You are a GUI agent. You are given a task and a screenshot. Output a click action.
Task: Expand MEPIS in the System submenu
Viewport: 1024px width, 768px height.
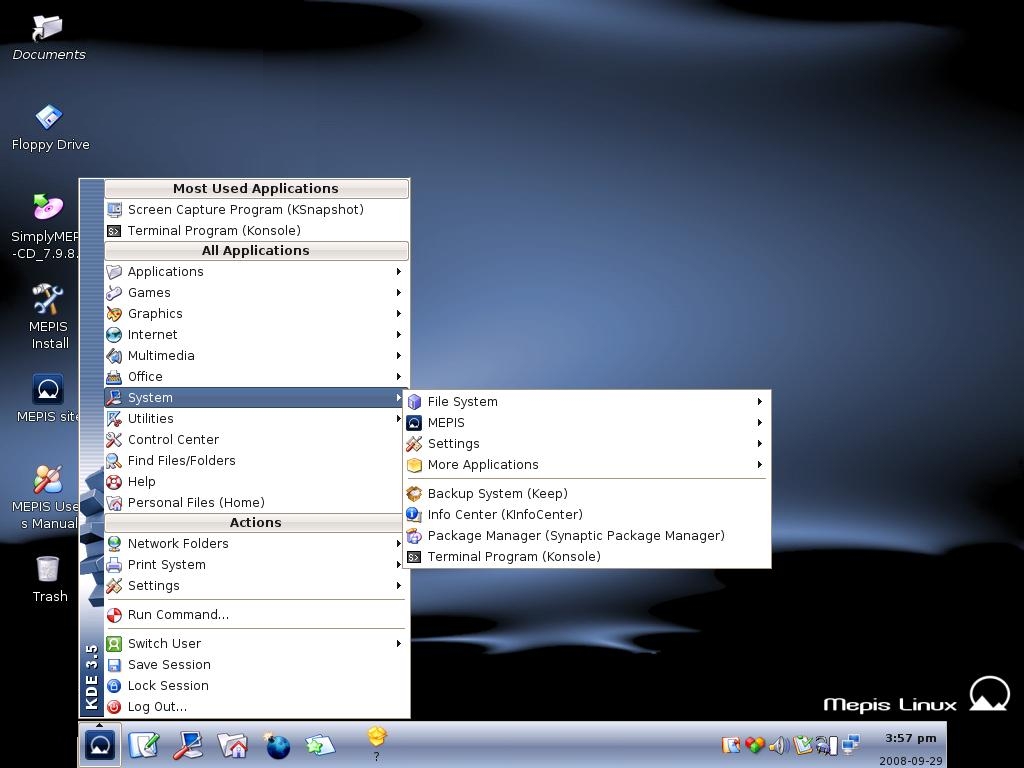pyautogui.click(x=586, y=423)
